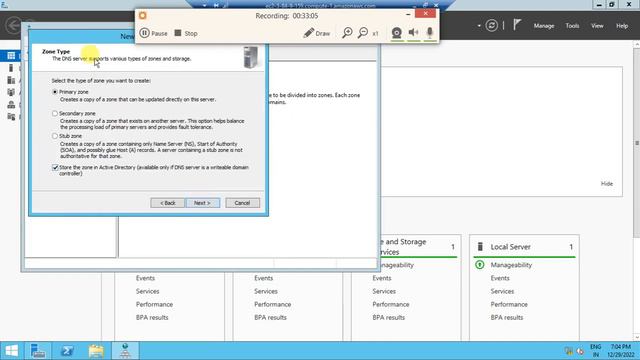The height and width of the screenshot is (360, 640).
Task: Click Manageability in the Local Server tile
Action: pos(511,265)
